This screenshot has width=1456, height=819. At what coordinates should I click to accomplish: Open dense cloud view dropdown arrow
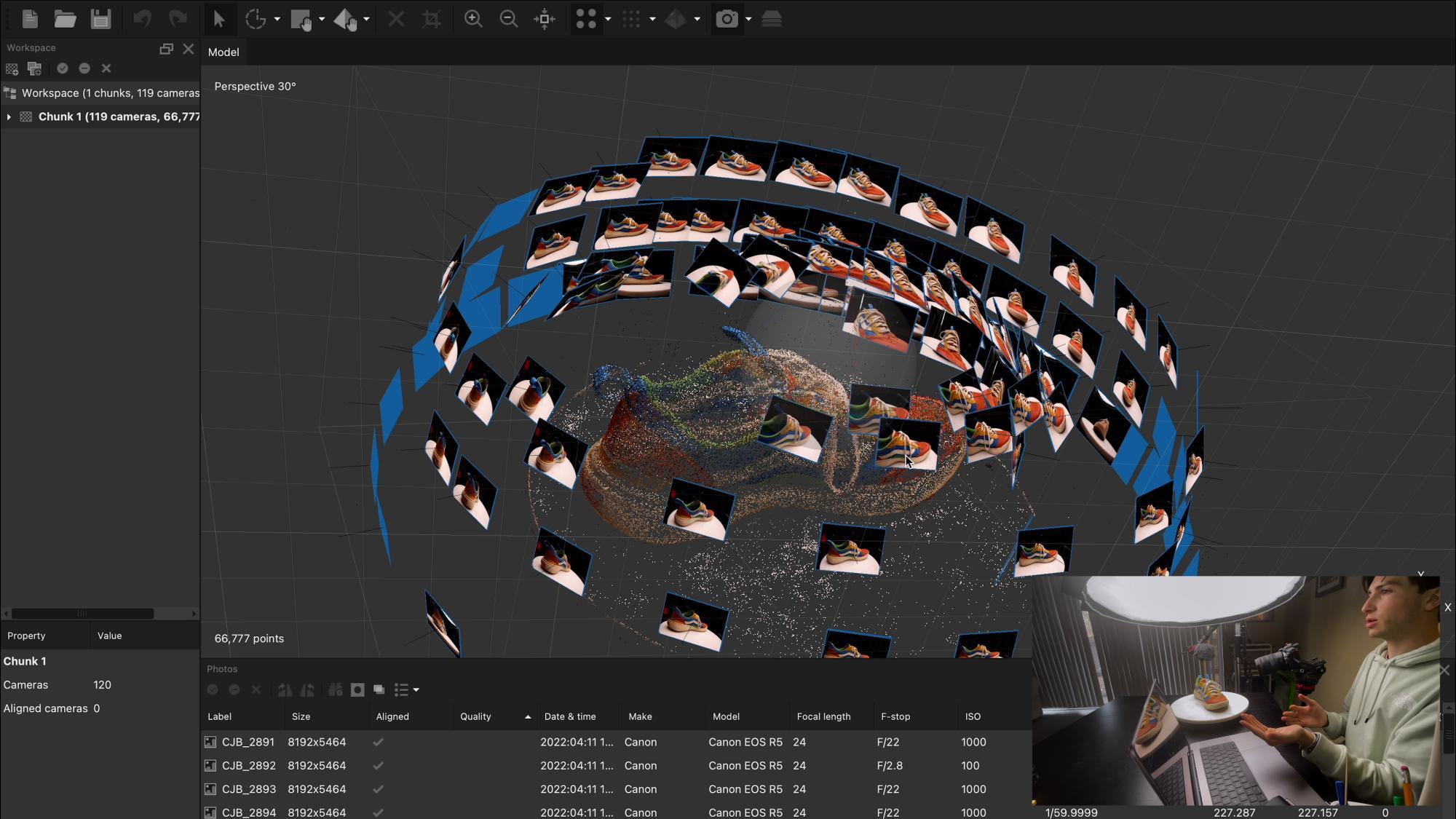tap(652, 19)
